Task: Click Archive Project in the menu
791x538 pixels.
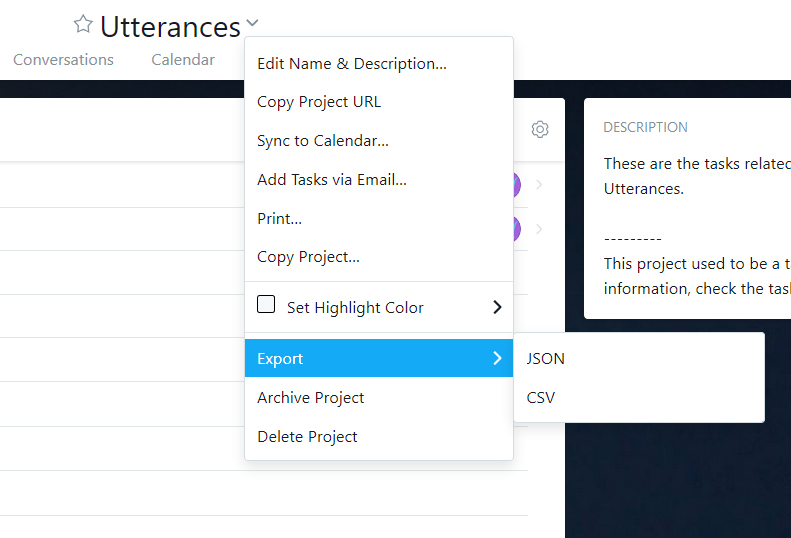Action: click(310, 398)
